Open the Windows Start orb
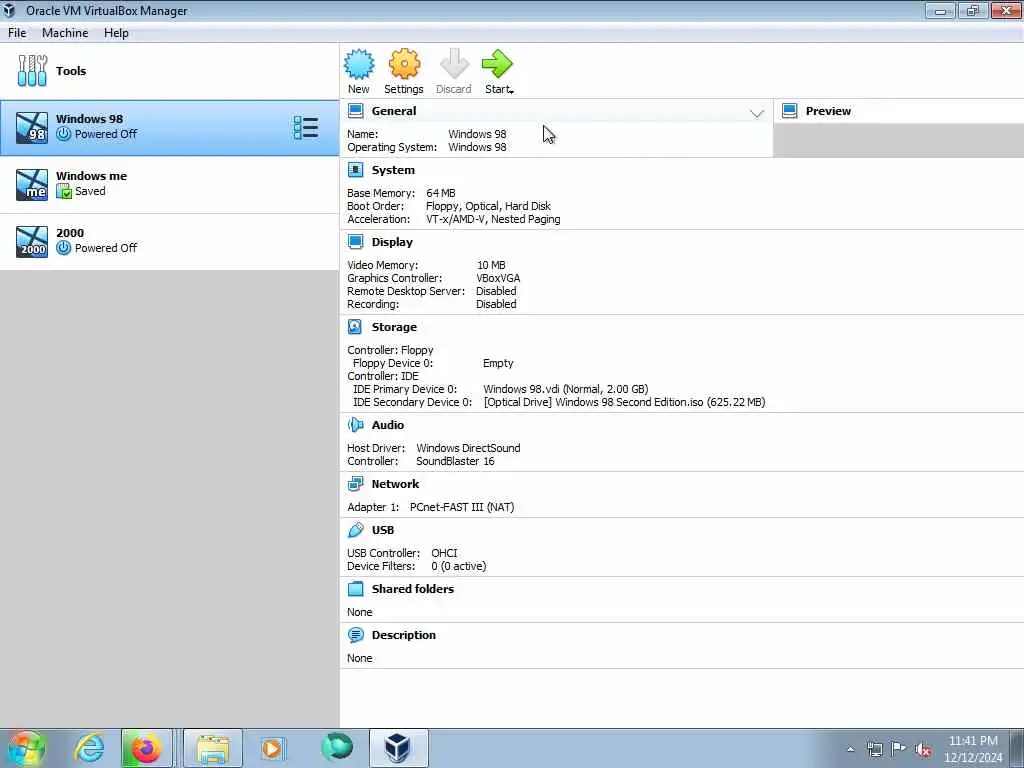 [x=25, y=748]
